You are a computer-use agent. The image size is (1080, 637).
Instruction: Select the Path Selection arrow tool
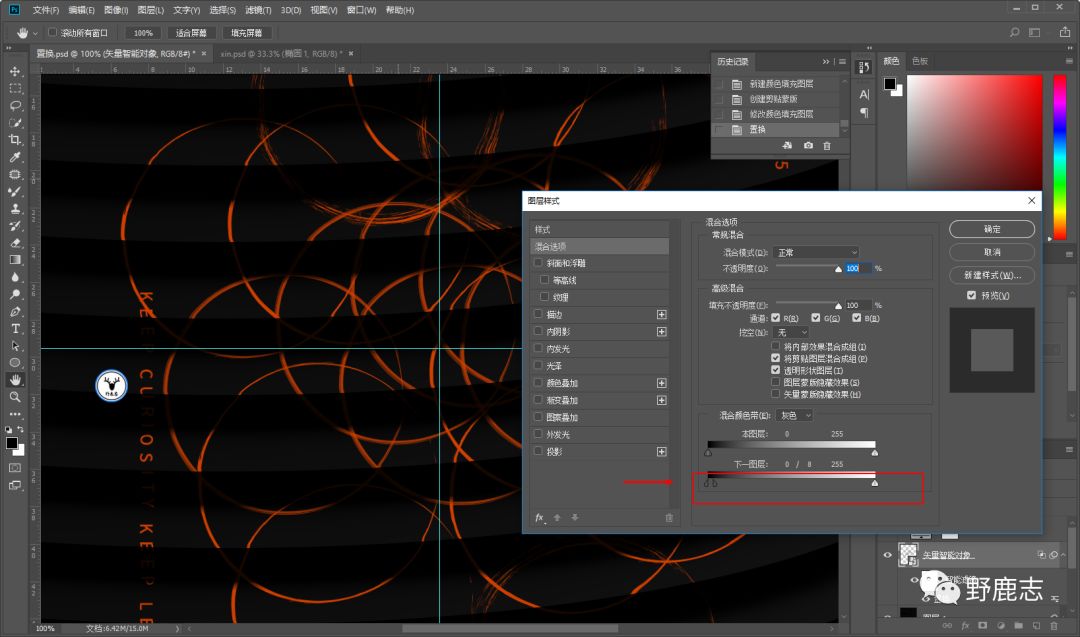tap(14, 346)
